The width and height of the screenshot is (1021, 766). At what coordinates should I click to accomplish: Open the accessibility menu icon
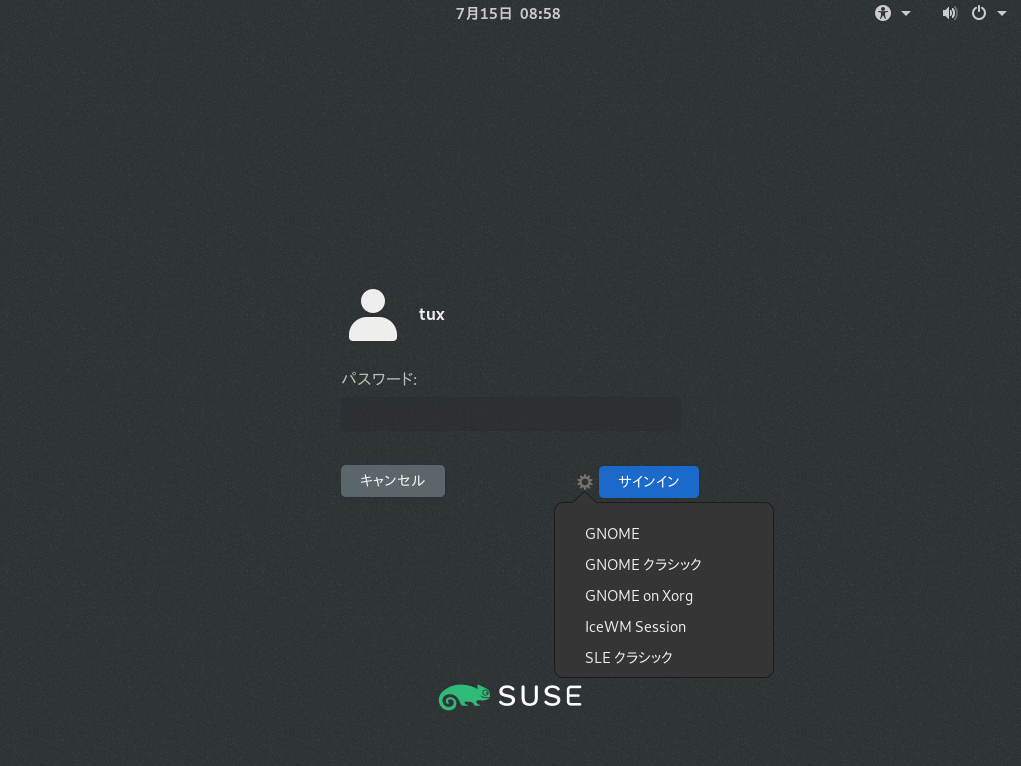(x=882, y=13)
